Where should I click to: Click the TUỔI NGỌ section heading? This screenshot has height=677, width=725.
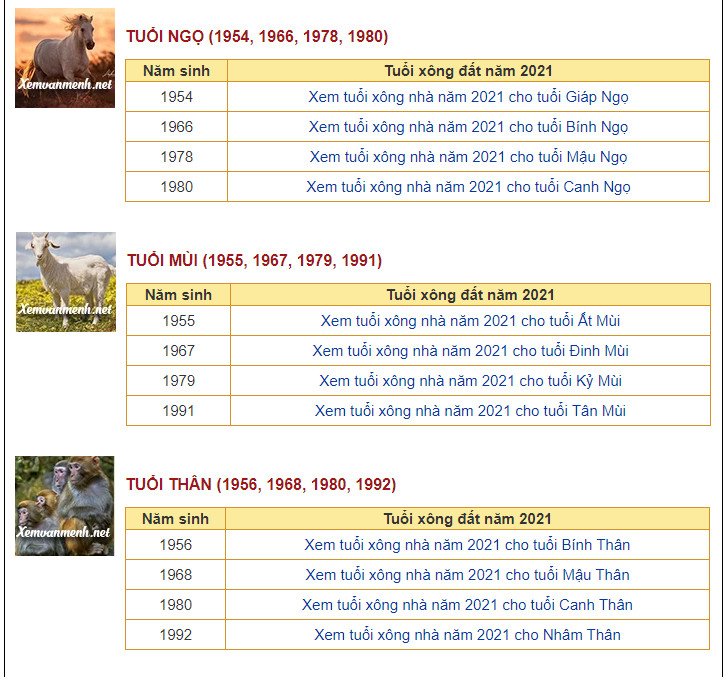coord(257,37)
